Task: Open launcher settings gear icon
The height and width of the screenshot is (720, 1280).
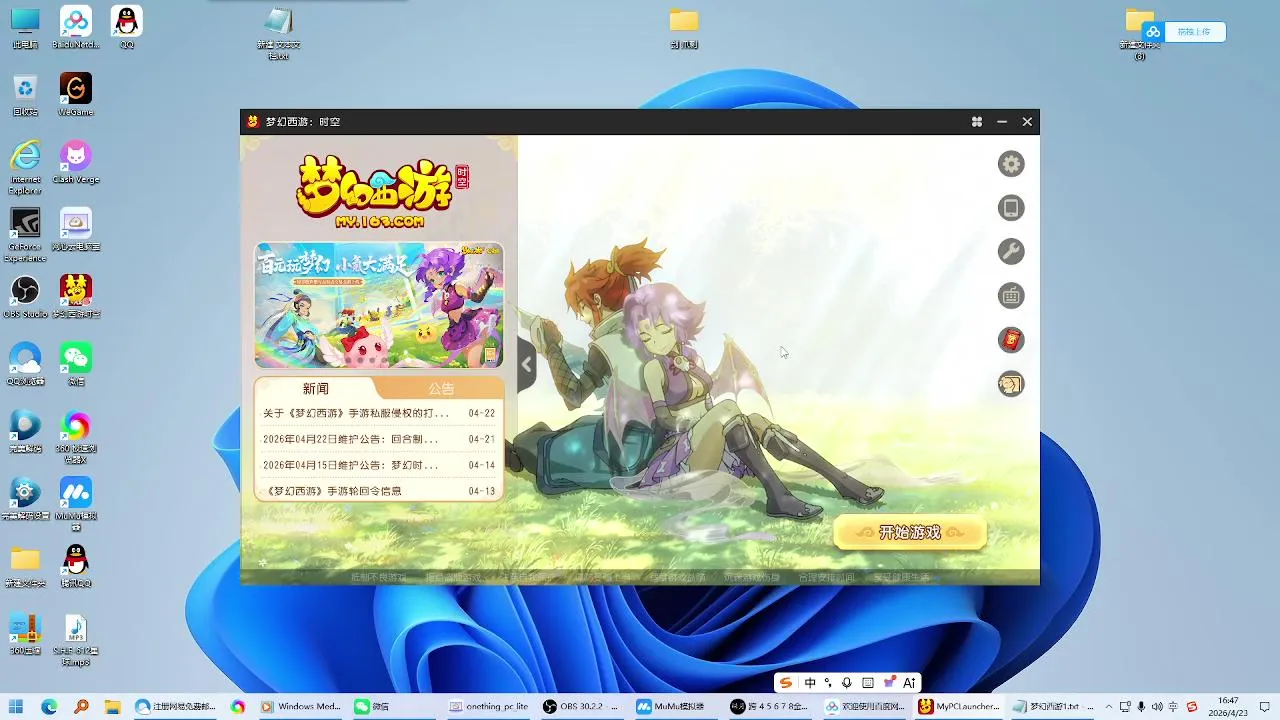Action: click(1011, 164)
